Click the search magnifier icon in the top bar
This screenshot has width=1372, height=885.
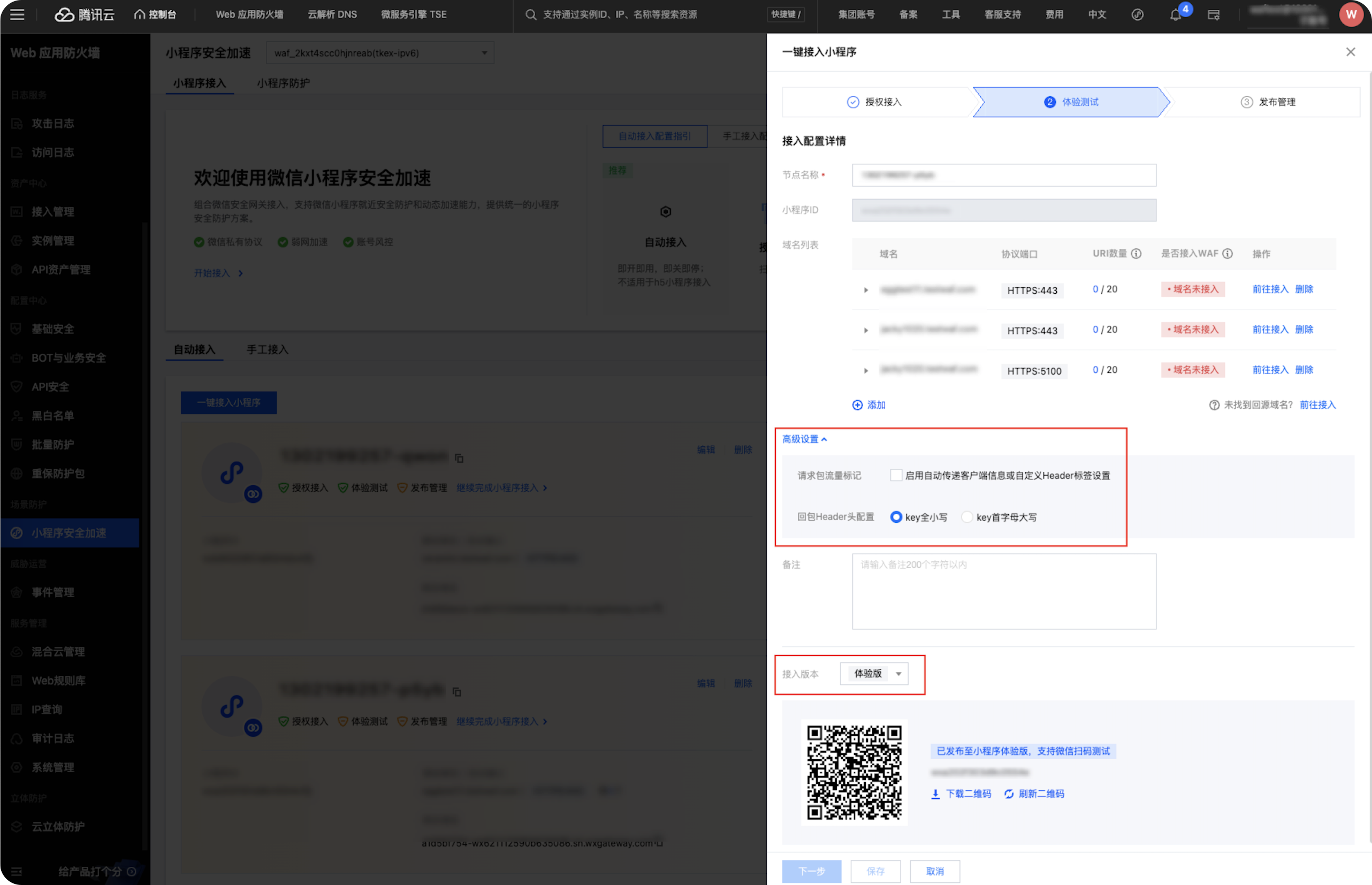530,14
